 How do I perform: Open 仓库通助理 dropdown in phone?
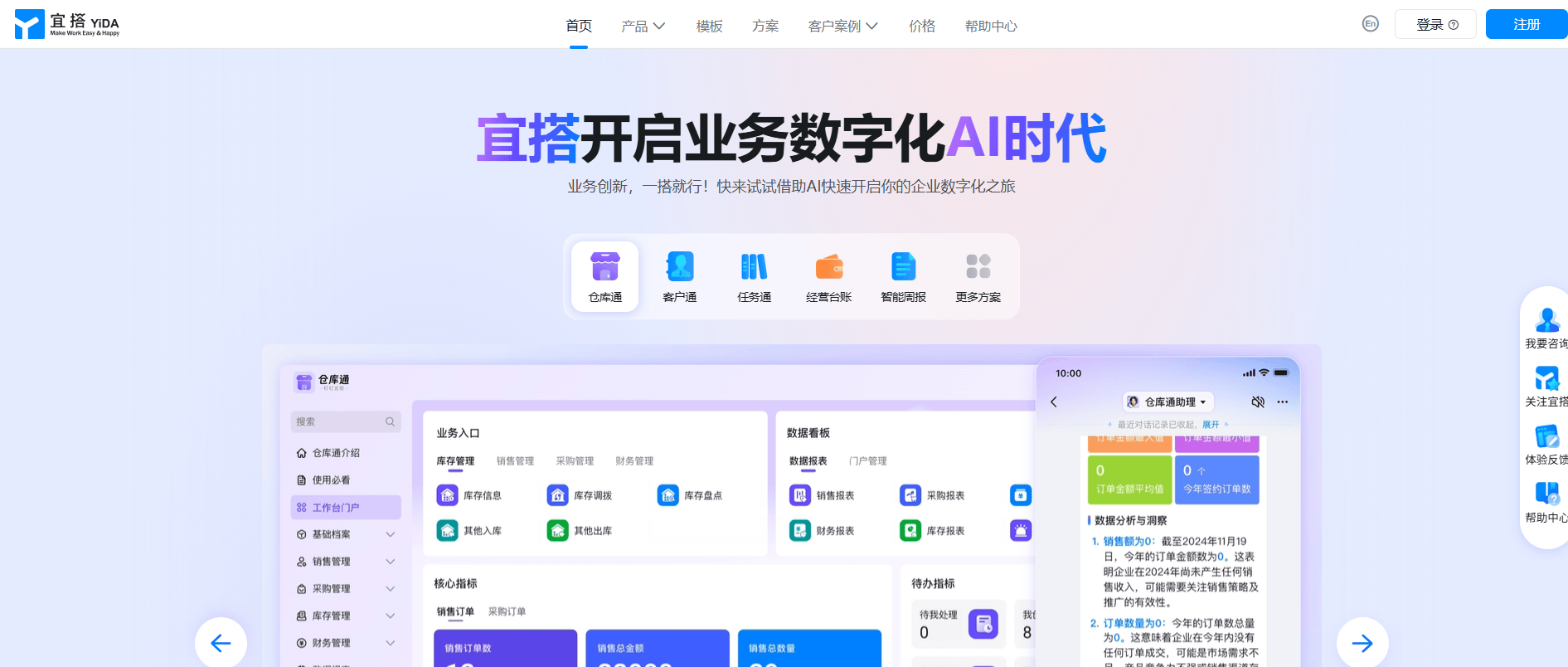coord(1168,402)
